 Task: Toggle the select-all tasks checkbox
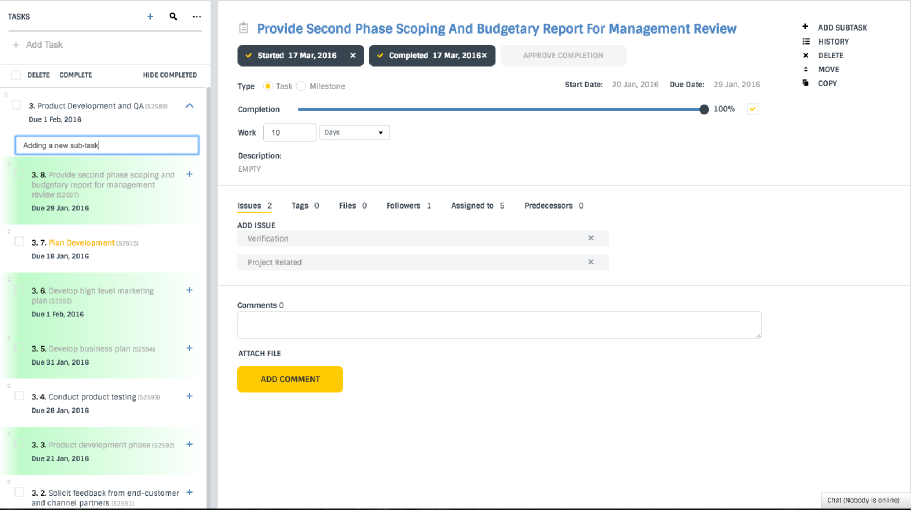click(16, 75)
